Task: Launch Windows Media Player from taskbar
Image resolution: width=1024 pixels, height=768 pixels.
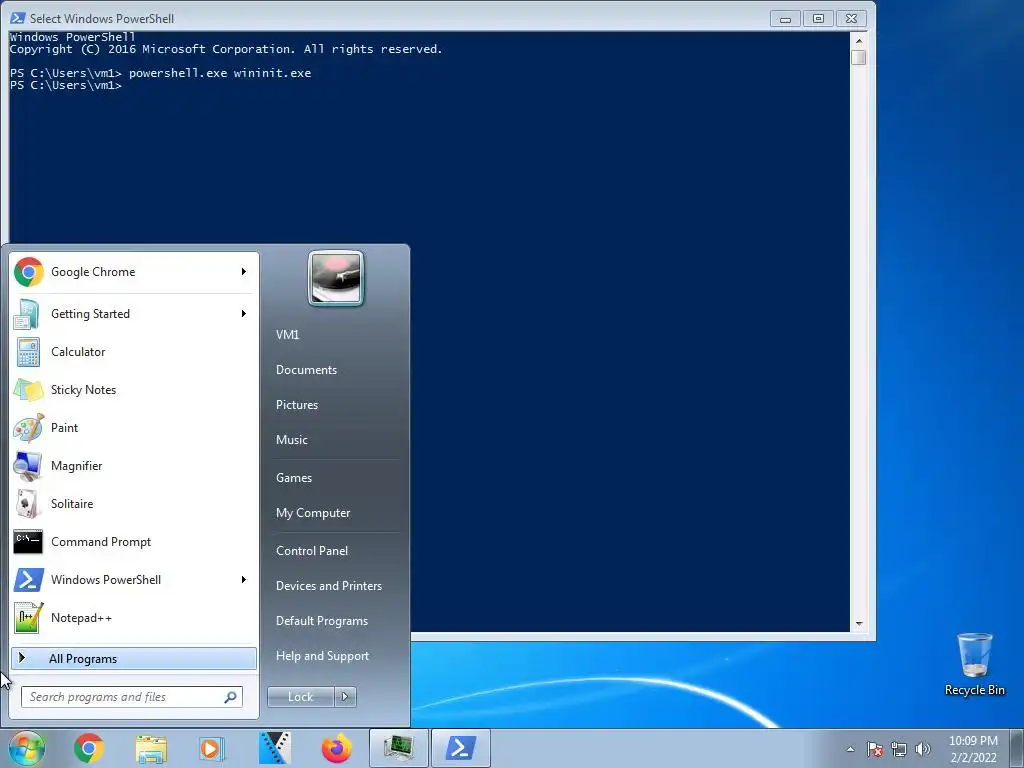Action: click(212, 748)
